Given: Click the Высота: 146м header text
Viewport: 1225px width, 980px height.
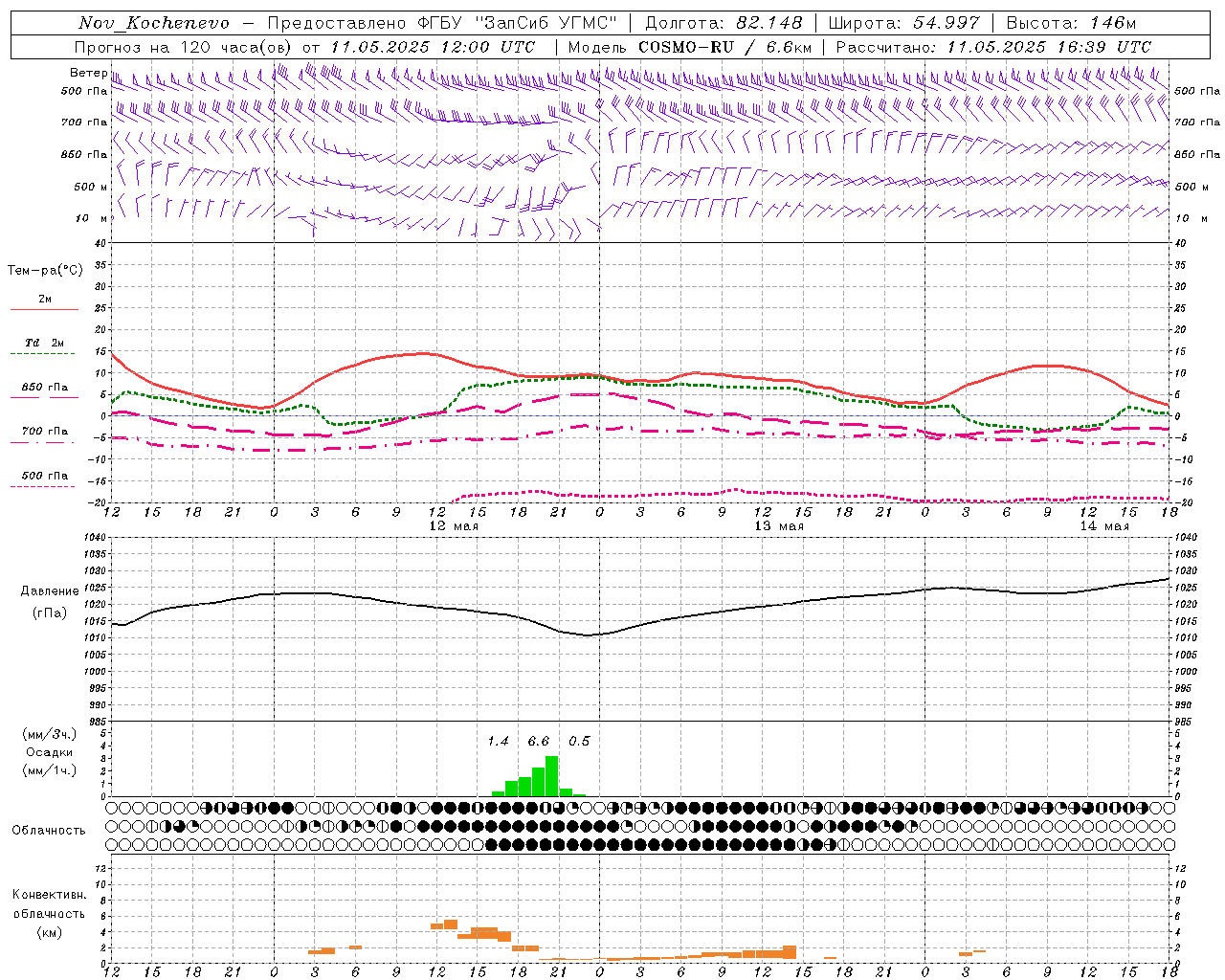Looking at the screenshot, I should tap(1071, 23).
